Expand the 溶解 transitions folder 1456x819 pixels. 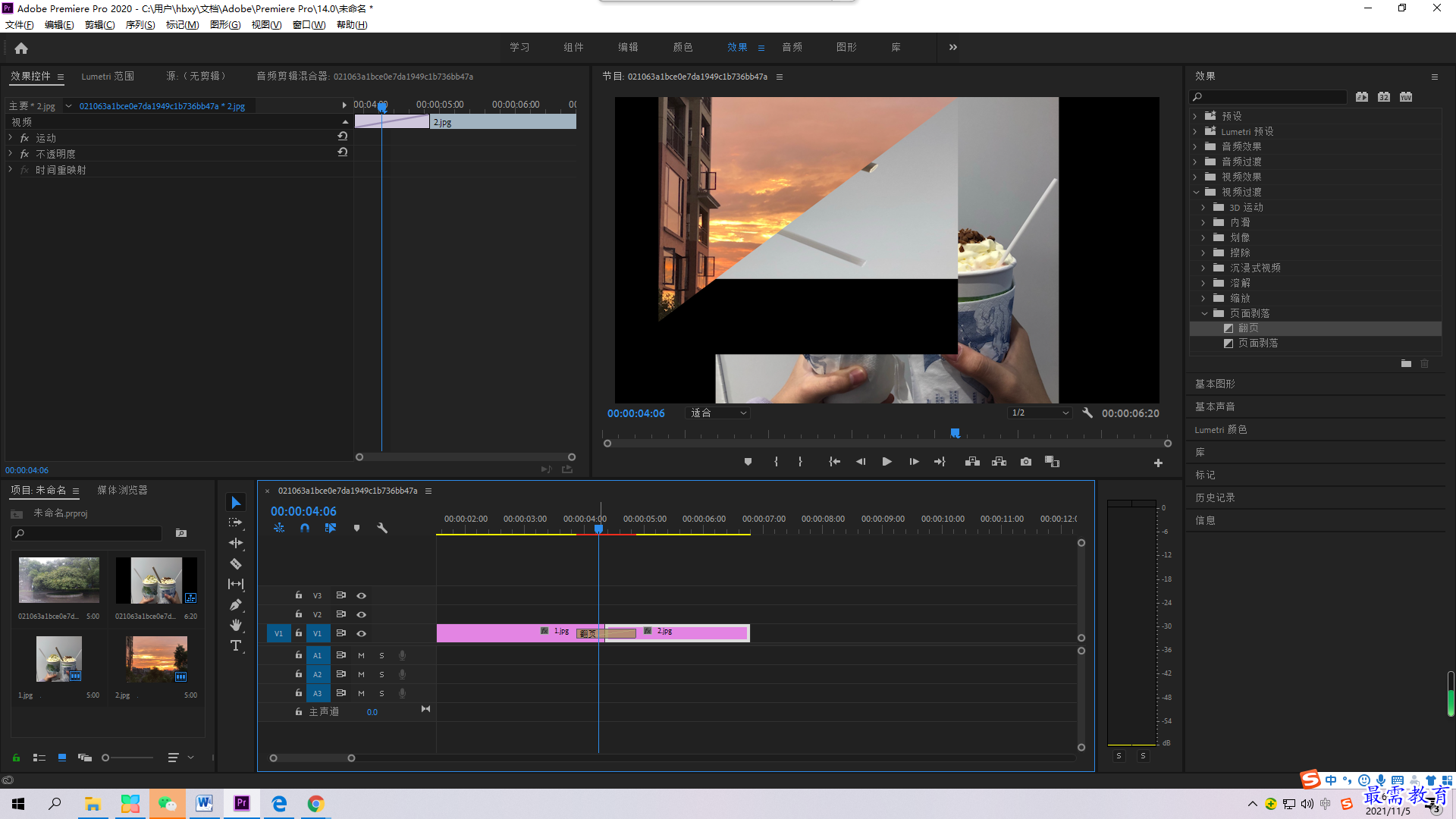[x=1203, y=283]
